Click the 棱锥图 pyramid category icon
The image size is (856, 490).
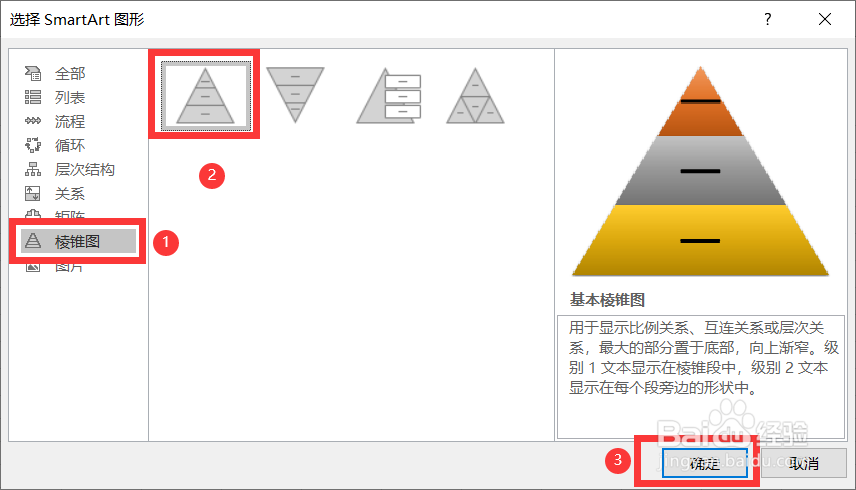coord(33,241)
